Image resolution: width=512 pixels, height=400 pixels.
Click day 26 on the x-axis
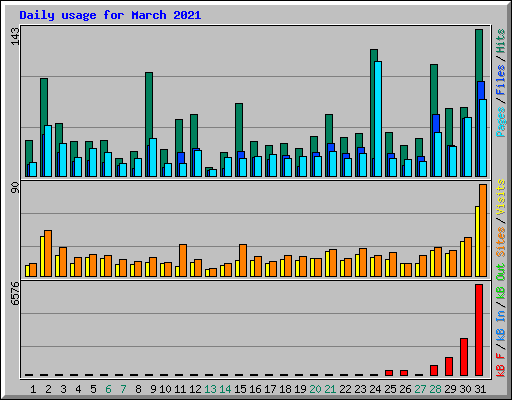[405, 389]
